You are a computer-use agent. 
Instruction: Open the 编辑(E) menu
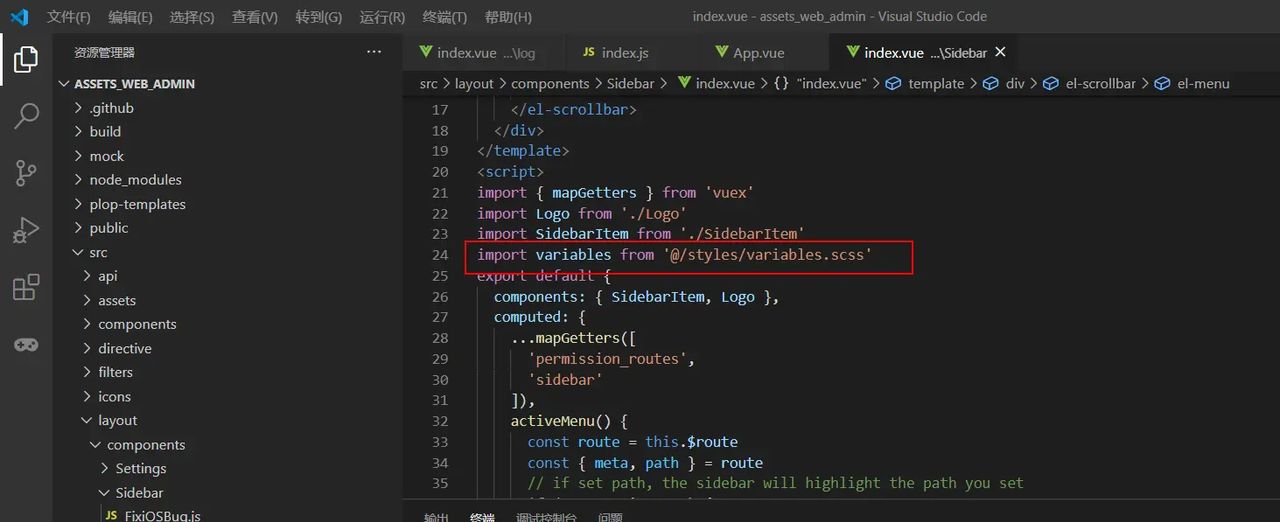click(130, 17)
